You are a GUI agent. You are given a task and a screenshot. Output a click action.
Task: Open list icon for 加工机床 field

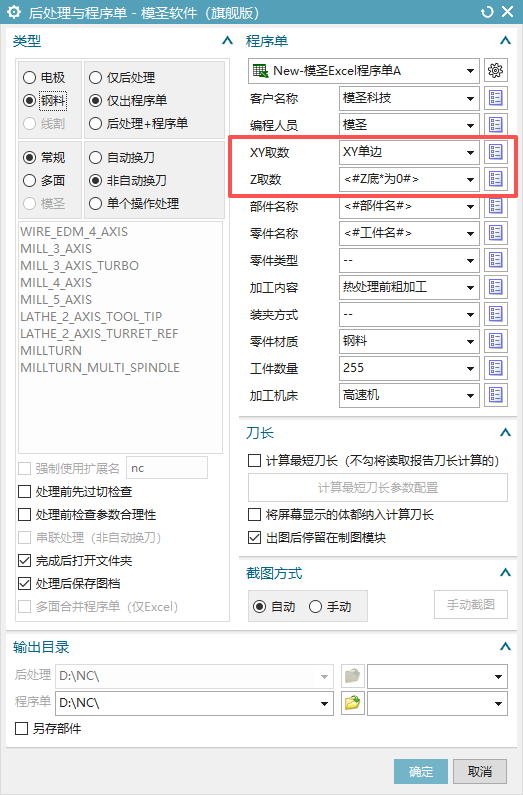(496, 394)
